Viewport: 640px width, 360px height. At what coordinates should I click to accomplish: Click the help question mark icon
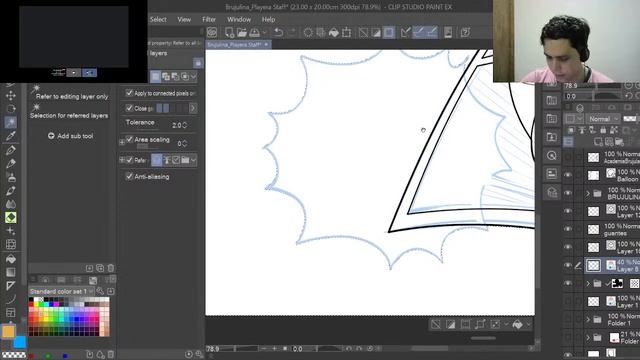pos(465,32)
